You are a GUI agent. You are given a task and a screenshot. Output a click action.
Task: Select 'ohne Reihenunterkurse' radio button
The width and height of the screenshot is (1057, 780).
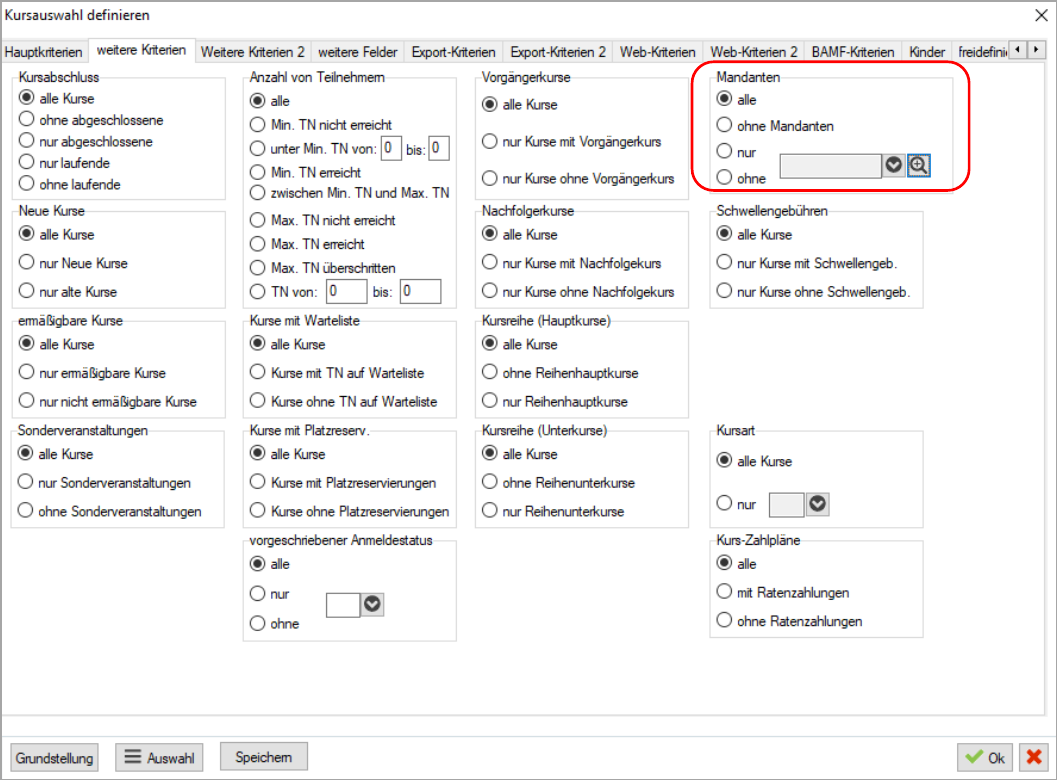558,483
